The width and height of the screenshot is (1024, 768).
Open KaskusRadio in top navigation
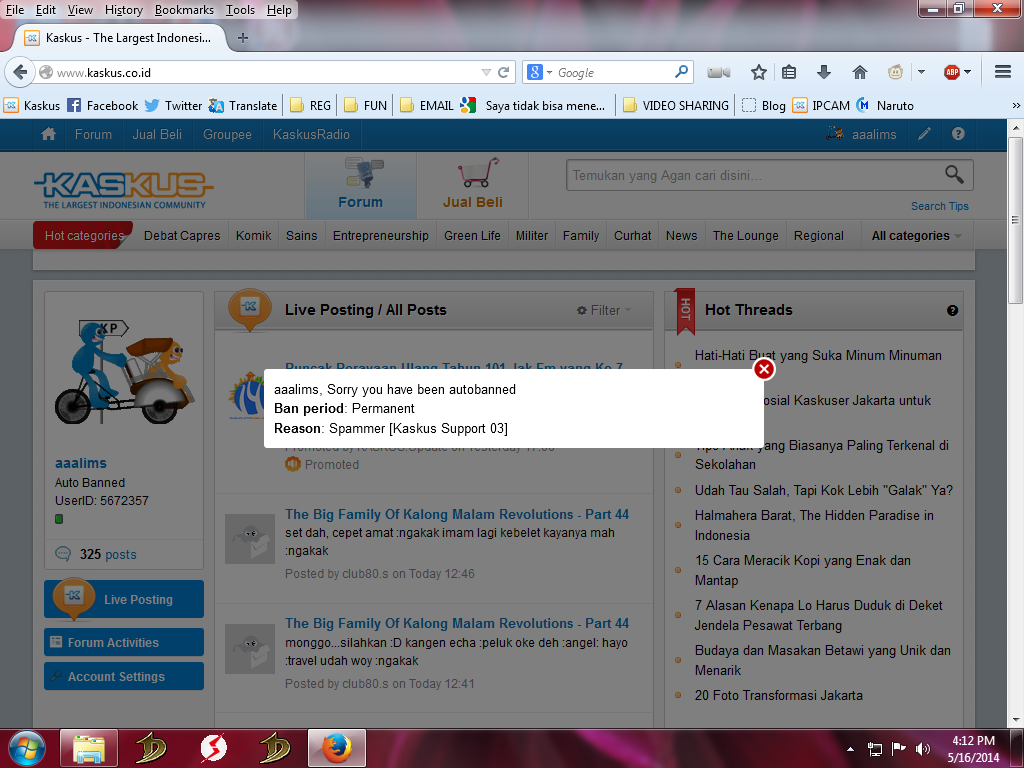[x=311, y=135]
